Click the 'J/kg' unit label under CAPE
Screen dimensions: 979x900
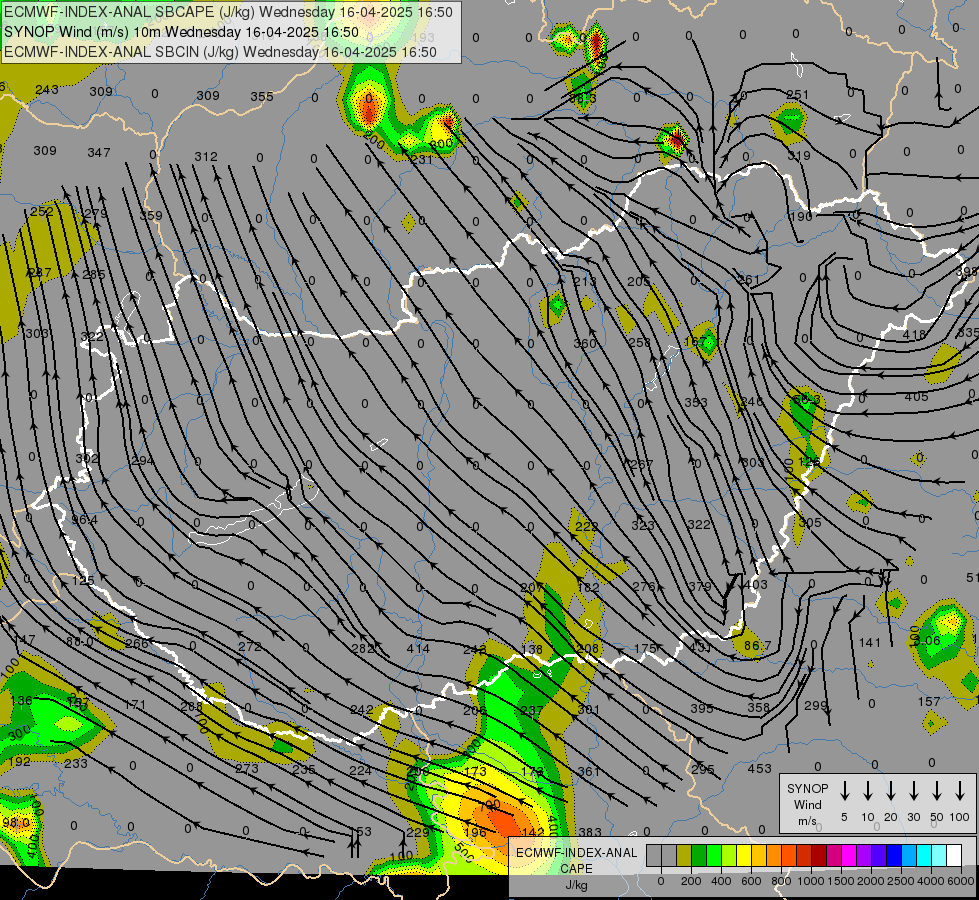coord(576,885)
